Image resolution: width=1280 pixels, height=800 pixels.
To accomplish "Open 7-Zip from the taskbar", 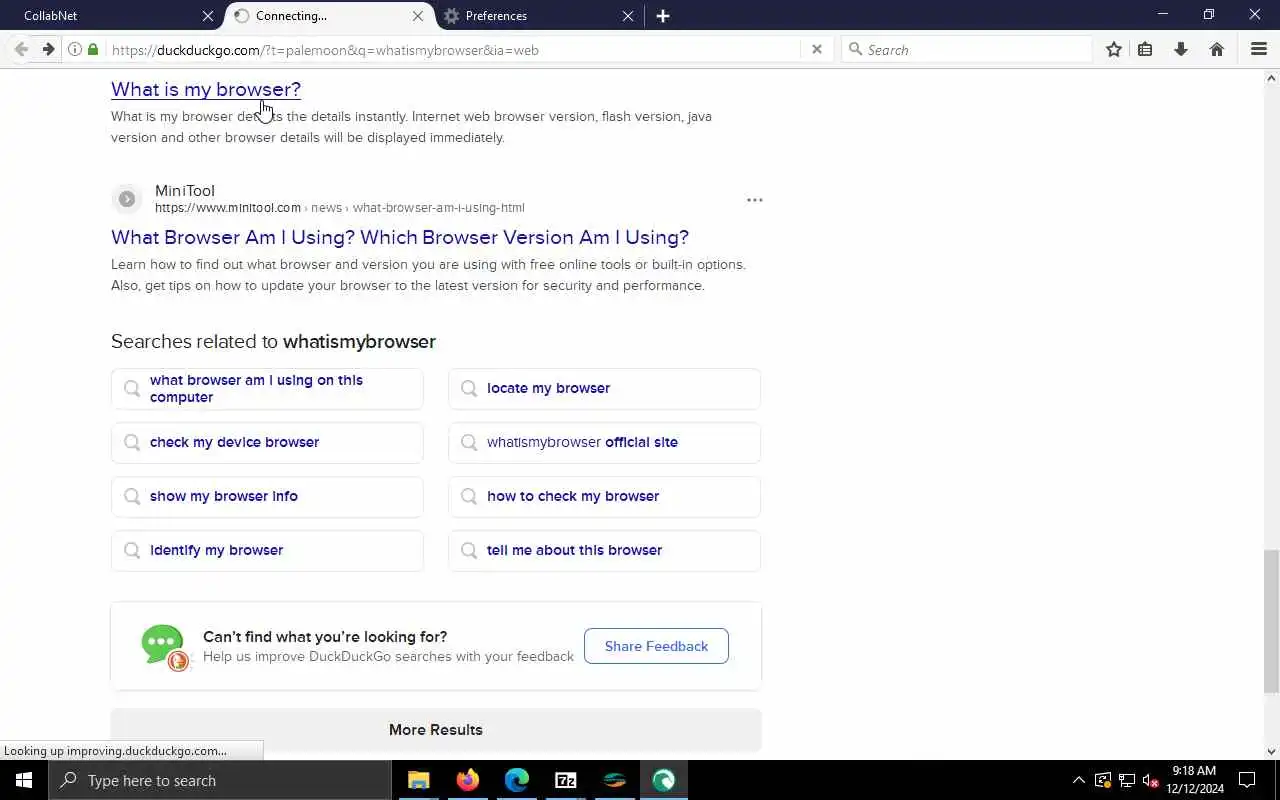I will [566, 780].
